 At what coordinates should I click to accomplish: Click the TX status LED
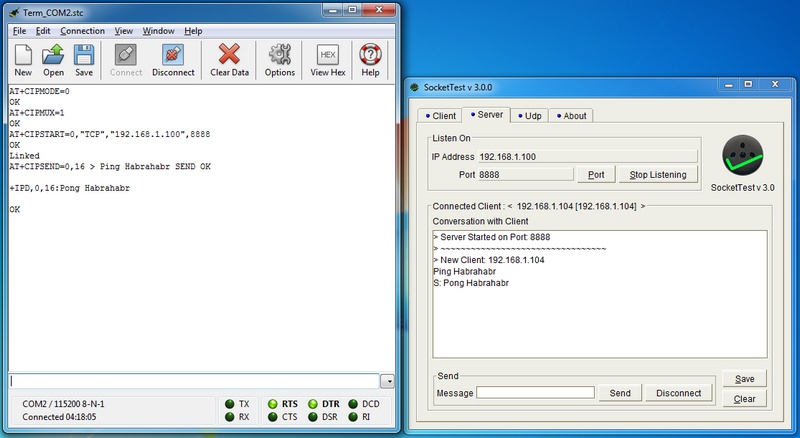point(230,404)
